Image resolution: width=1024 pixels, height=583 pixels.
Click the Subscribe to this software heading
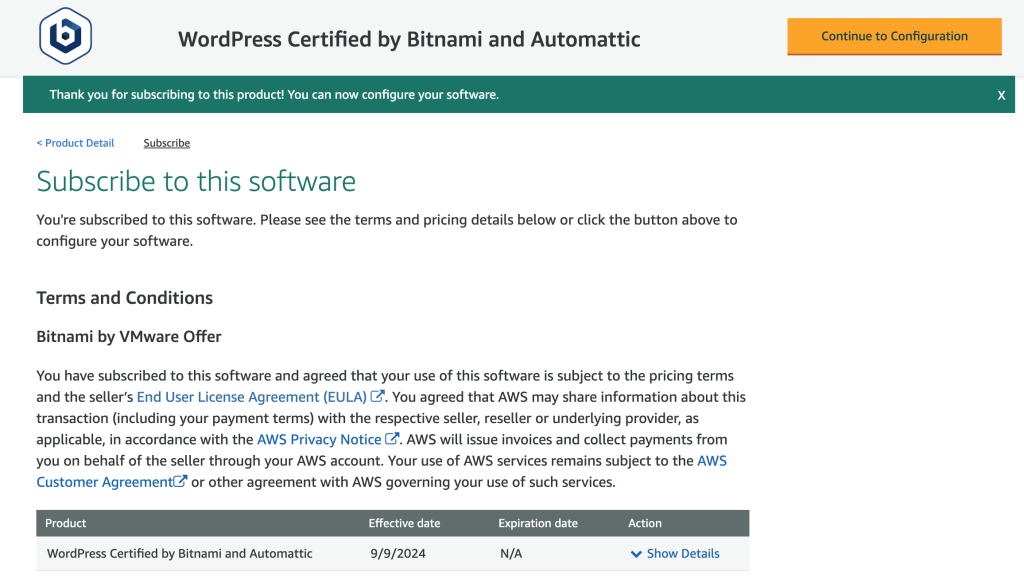click(x=196, y=181)
